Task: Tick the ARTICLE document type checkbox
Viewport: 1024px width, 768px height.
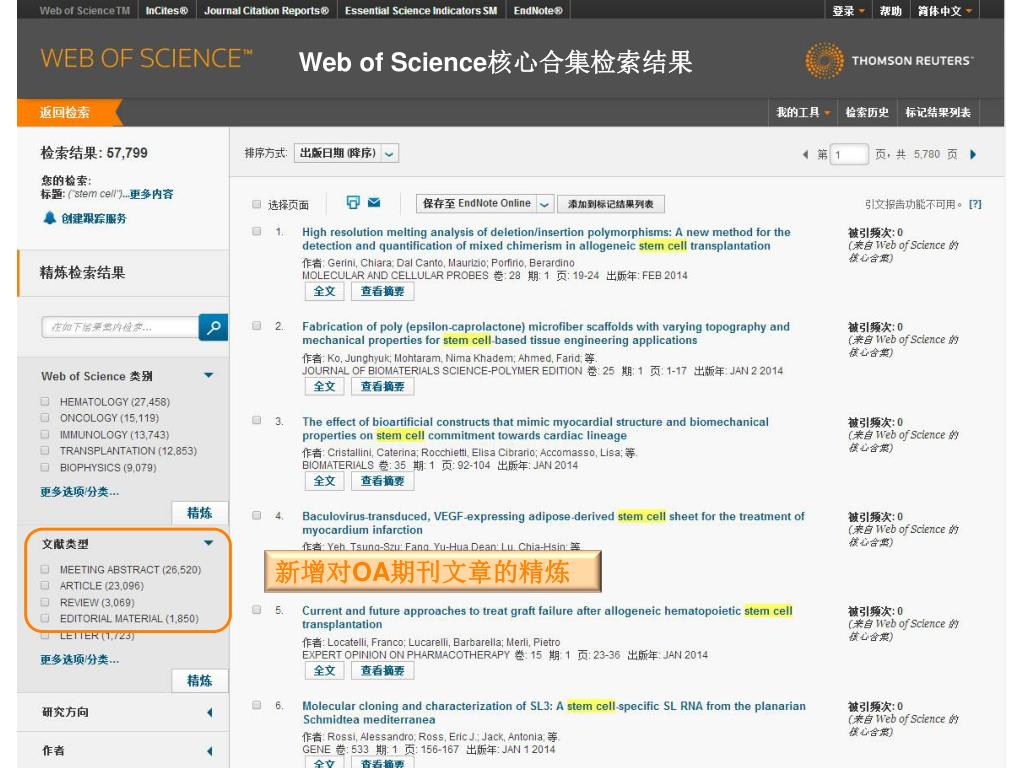Action: [x=45, y=586]
